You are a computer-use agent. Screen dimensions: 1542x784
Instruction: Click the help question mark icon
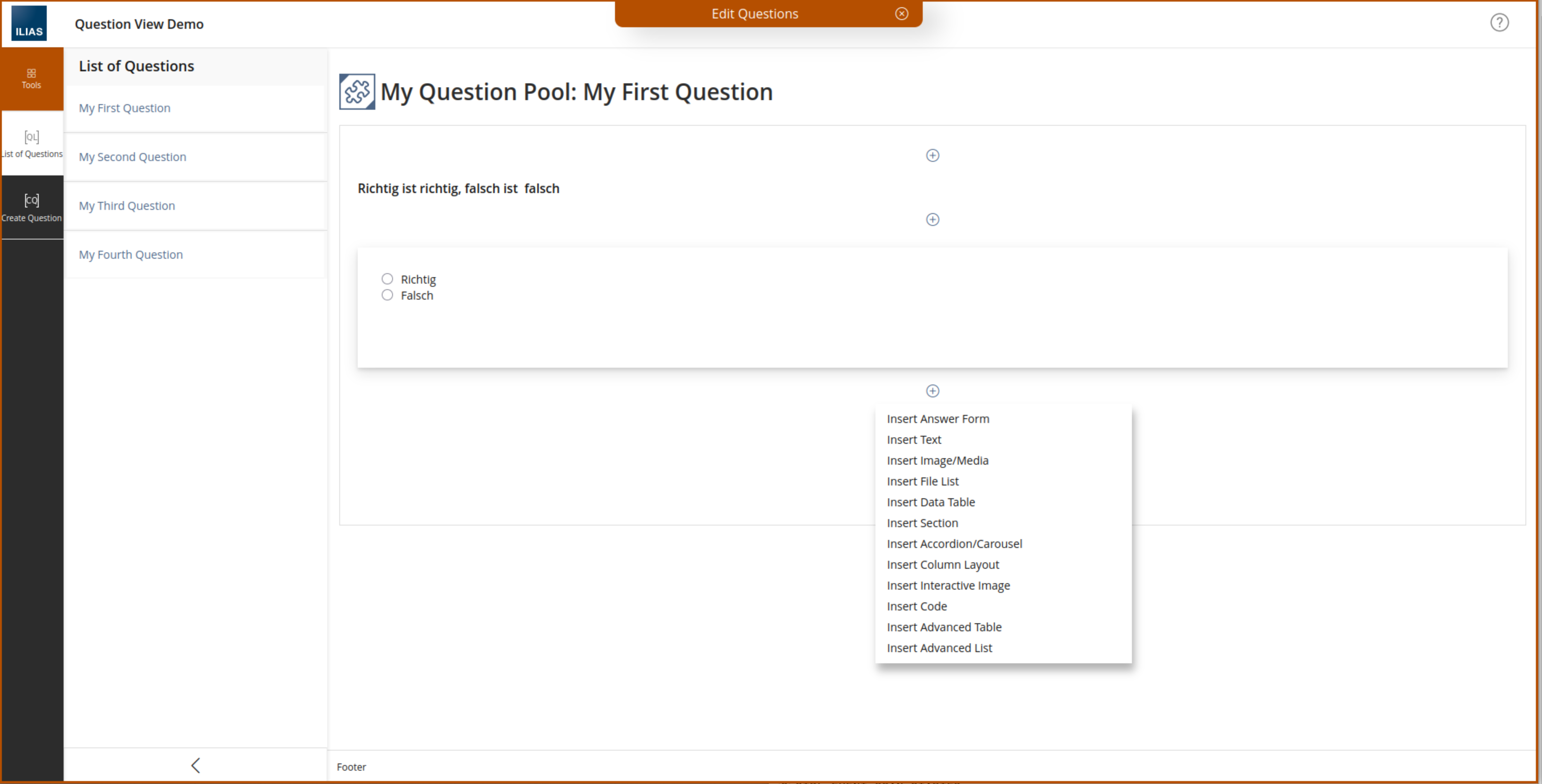1499,23
